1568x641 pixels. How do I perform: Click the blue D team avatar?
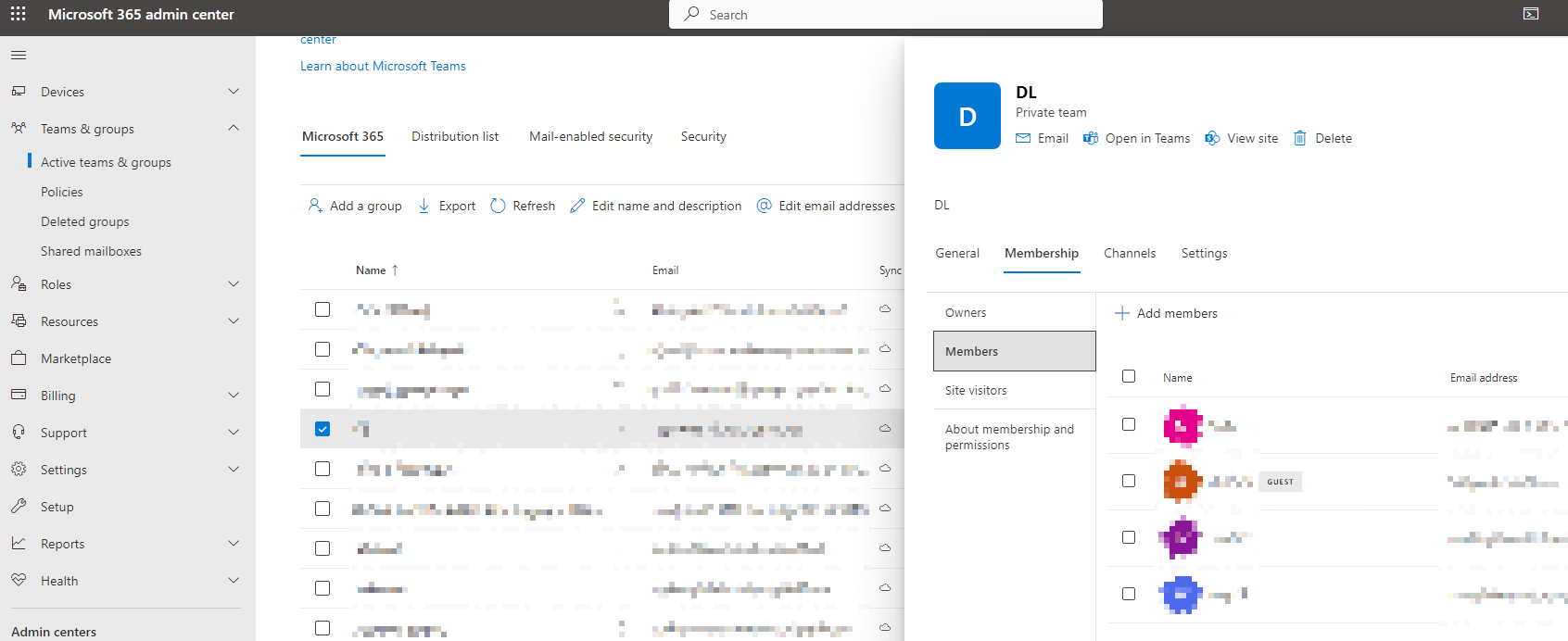[x=967, y=116]
